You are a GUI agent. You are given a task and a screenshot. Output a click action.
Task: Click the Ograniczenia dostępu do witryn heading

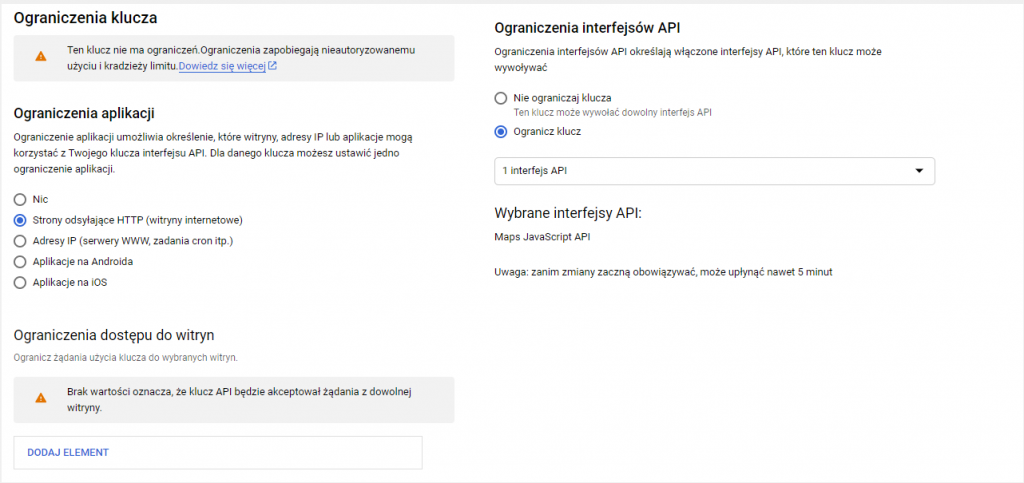tap(113, 334)
